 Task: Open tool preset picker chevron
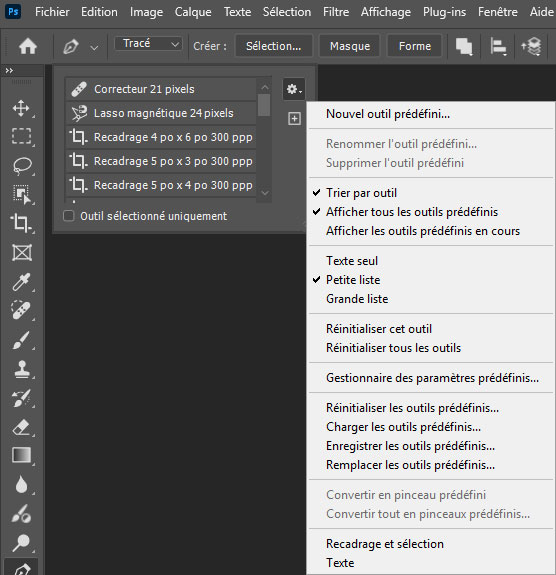click(x=94, y=47)
